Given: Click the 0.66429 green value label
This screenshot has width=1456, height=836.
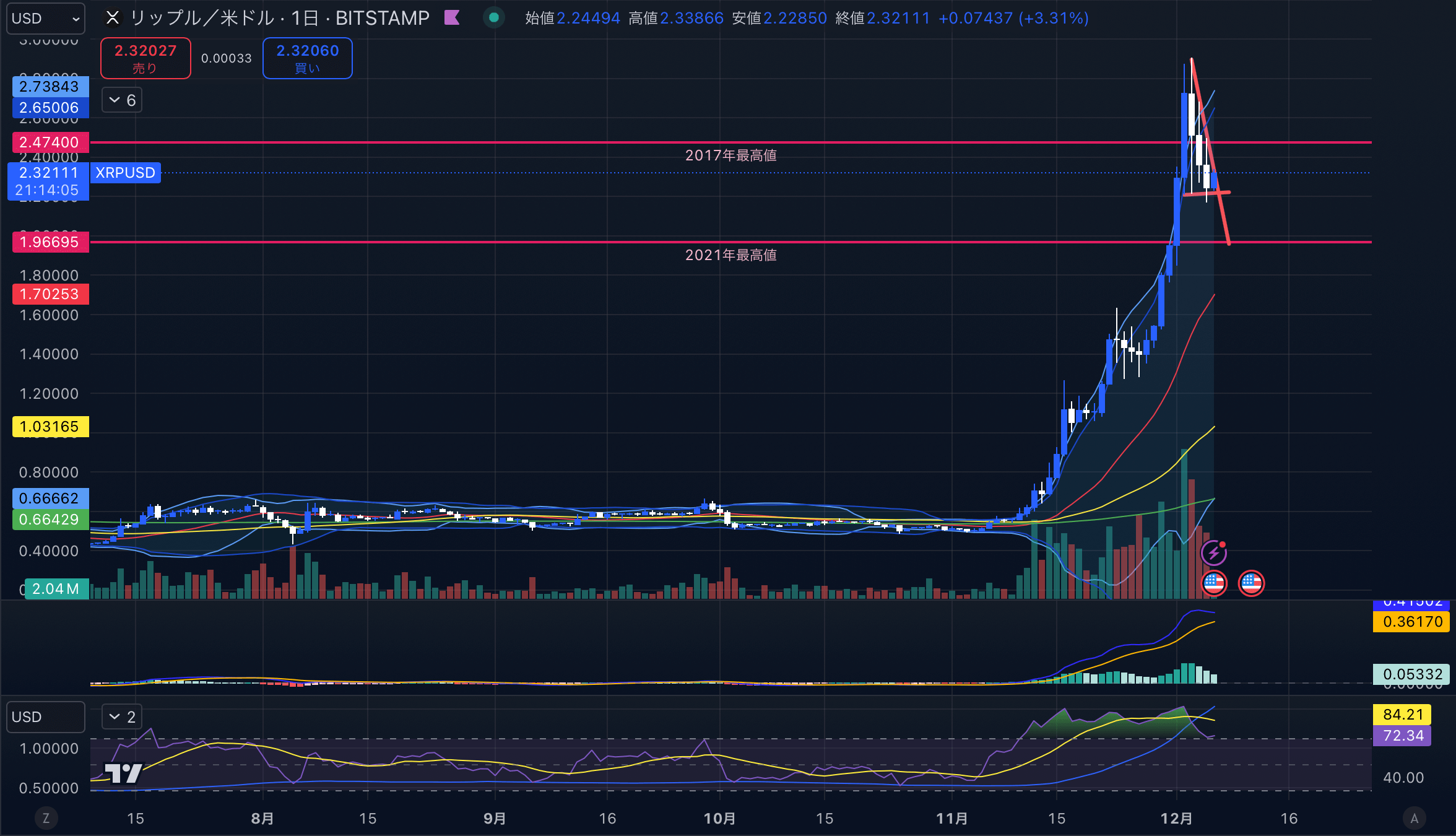Looking at the screenshot, I should coord(50,520).
